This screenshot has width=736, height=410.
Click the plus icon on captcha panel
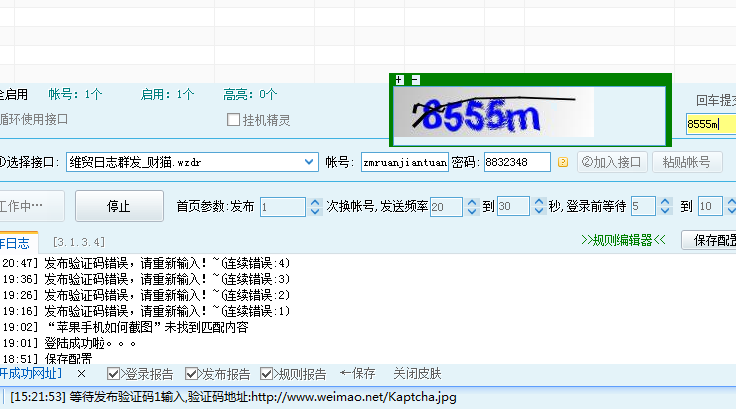point(399,80)
